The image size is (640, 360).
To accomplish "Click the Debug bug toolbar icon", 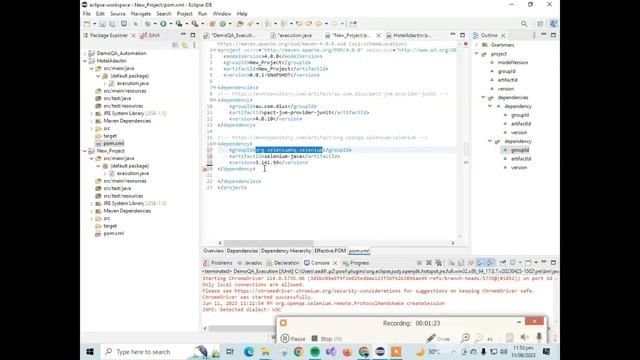I will [148, 24].
